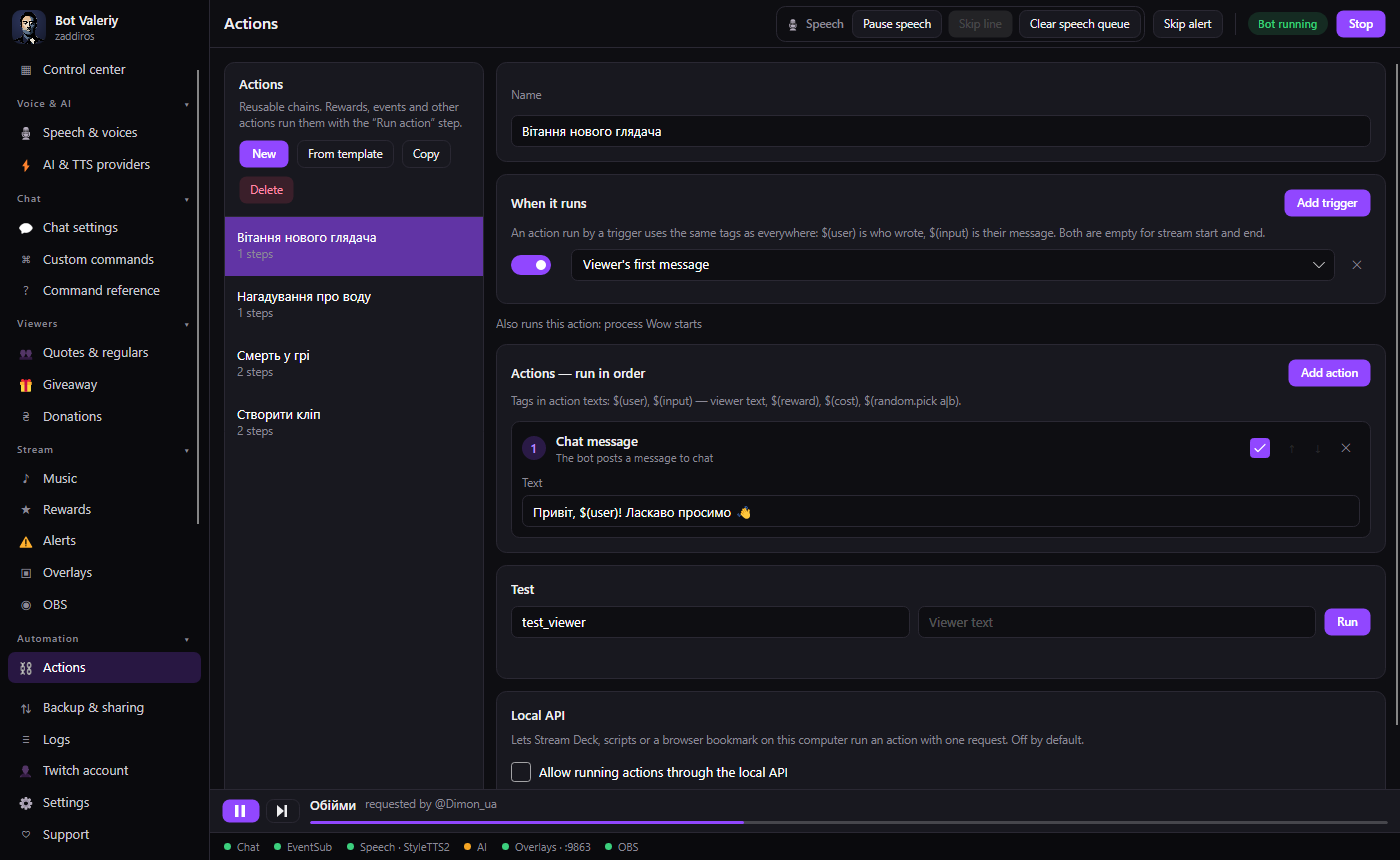The image size is (1400, 860).
Task: Click the Chat settings bubble icon
Action: click(x=26, y=228)
